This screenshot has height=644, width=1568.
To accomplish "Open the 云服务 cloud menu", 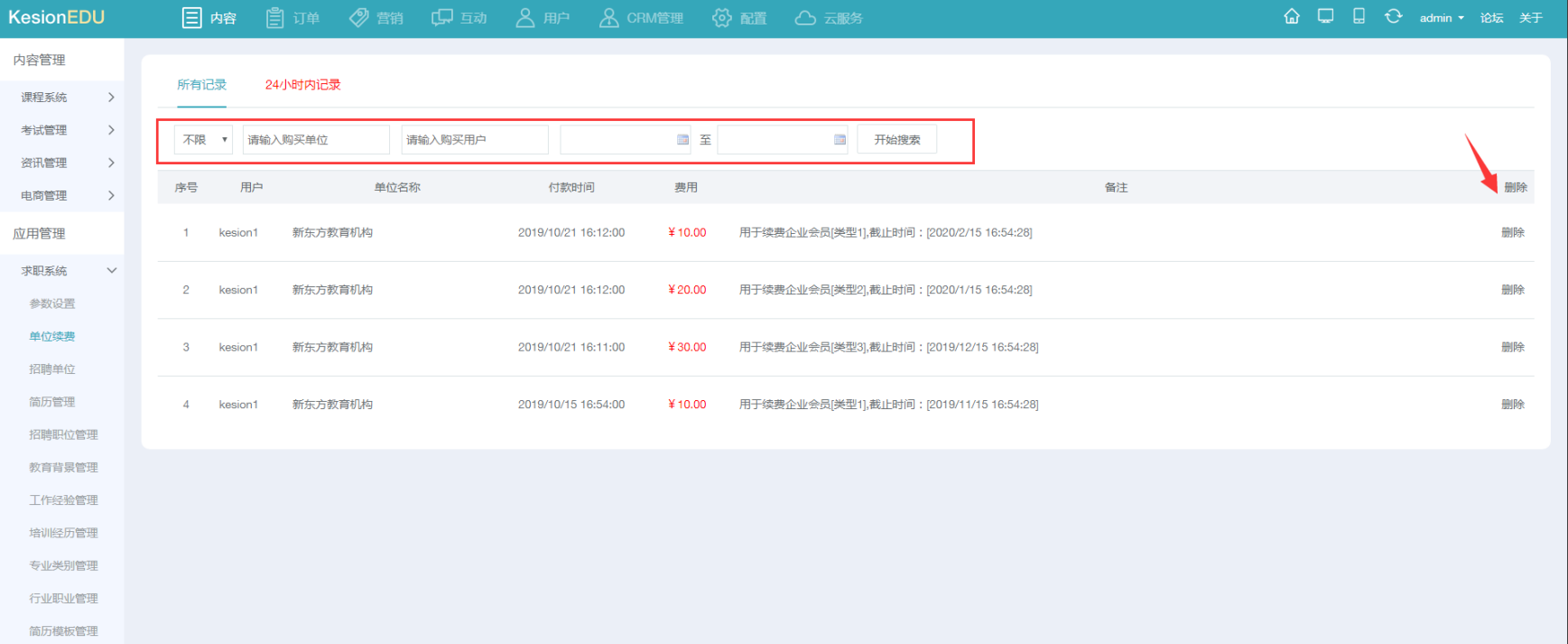I will click(829, 18).
